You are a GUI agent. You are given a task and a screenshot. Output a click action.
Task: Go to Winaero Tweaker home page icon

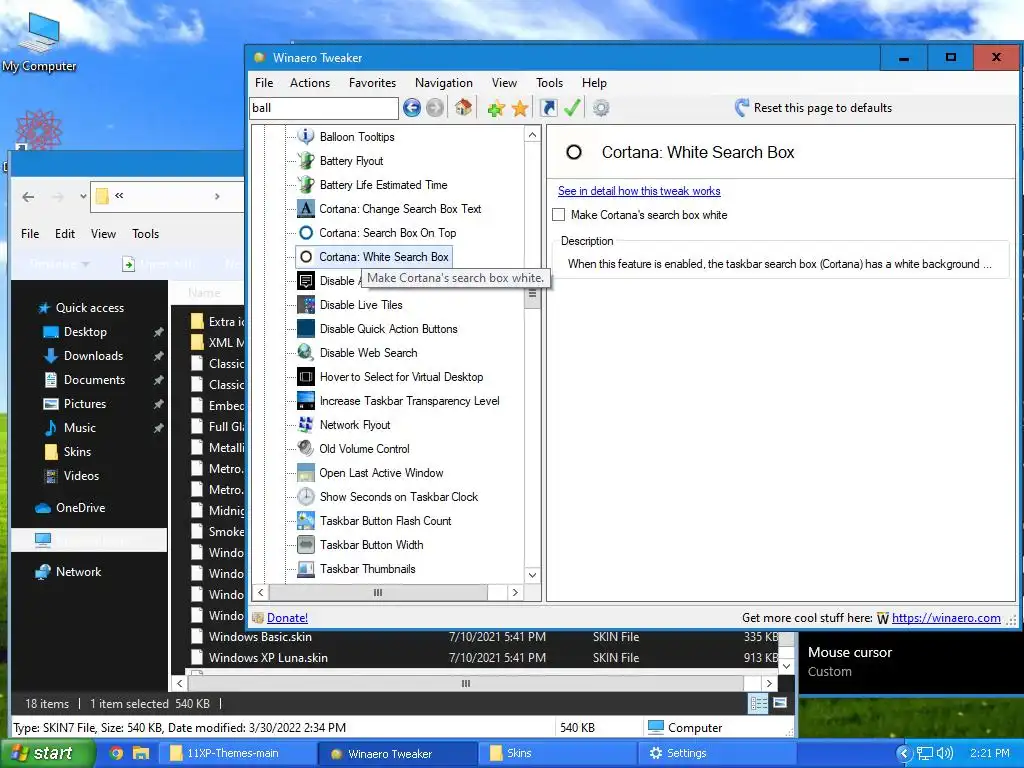[464, 108]
